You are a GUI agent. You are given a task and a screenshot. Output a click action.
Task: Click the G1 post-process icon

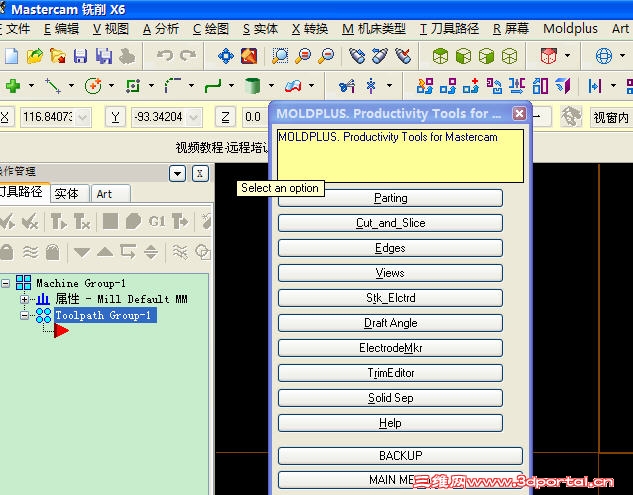coord(157,221)
